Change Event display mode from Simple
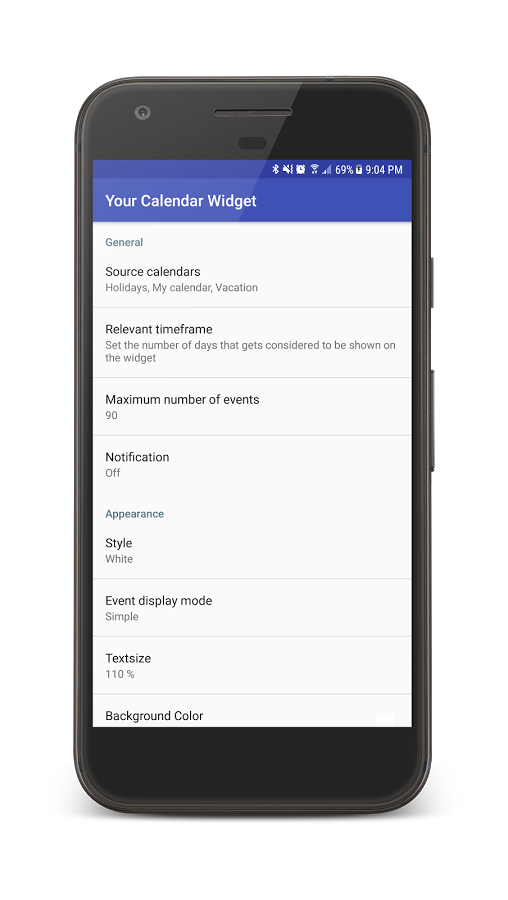 click(252, 608)
